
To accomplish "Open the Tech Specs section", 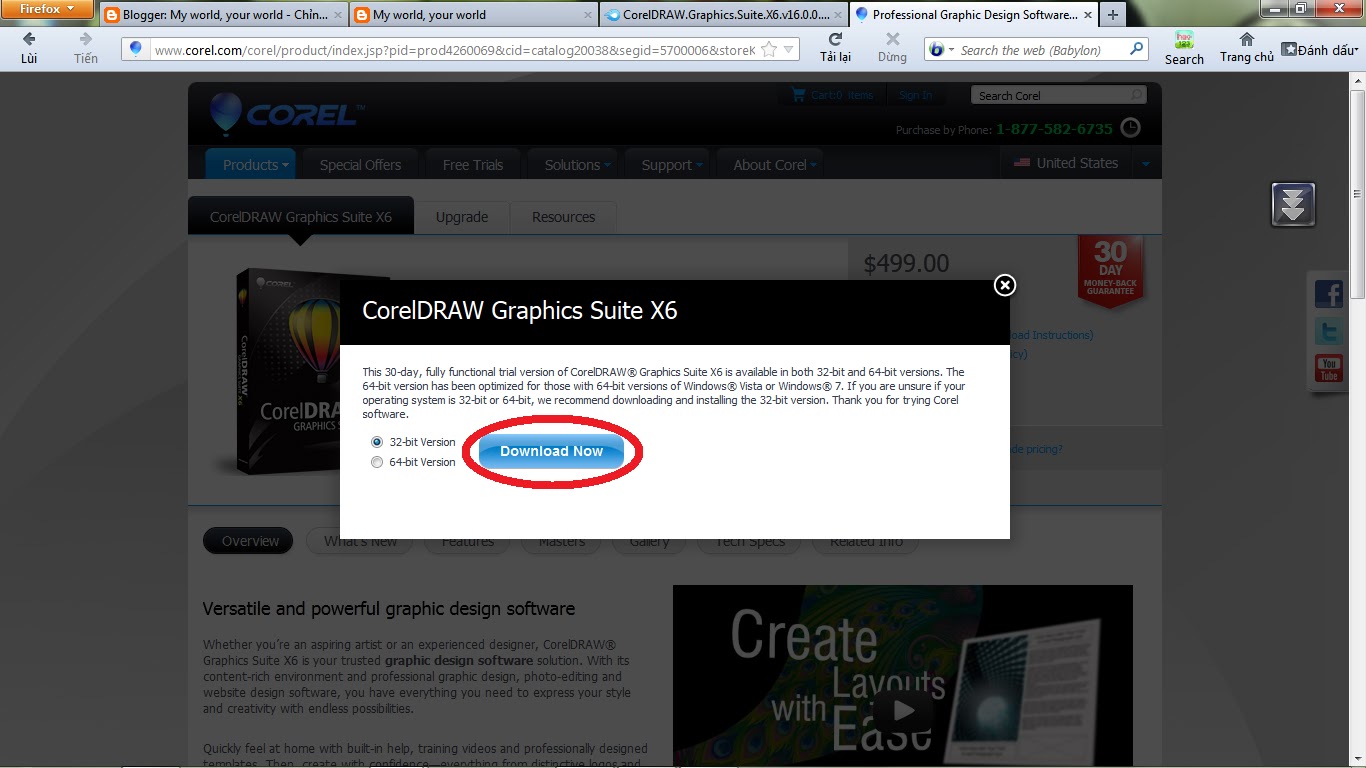I will point(750,541).
